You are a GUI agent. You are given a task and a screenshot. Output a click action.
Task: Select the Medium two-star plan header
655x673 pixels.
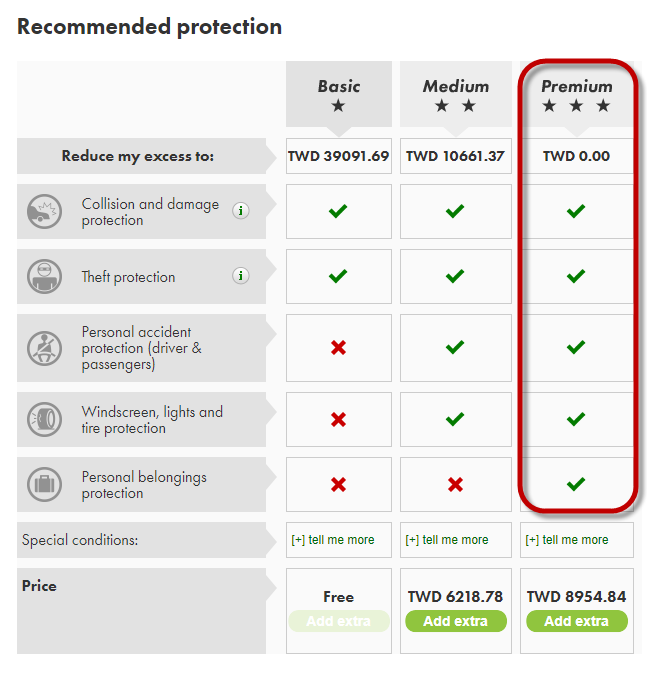click(x=456, y=94)
